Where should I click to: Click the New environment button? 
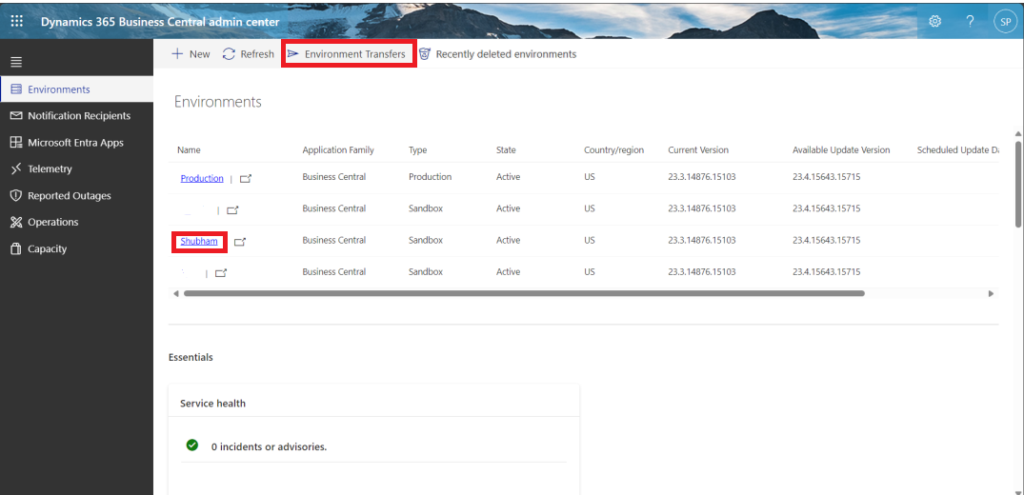coord(191,54)
